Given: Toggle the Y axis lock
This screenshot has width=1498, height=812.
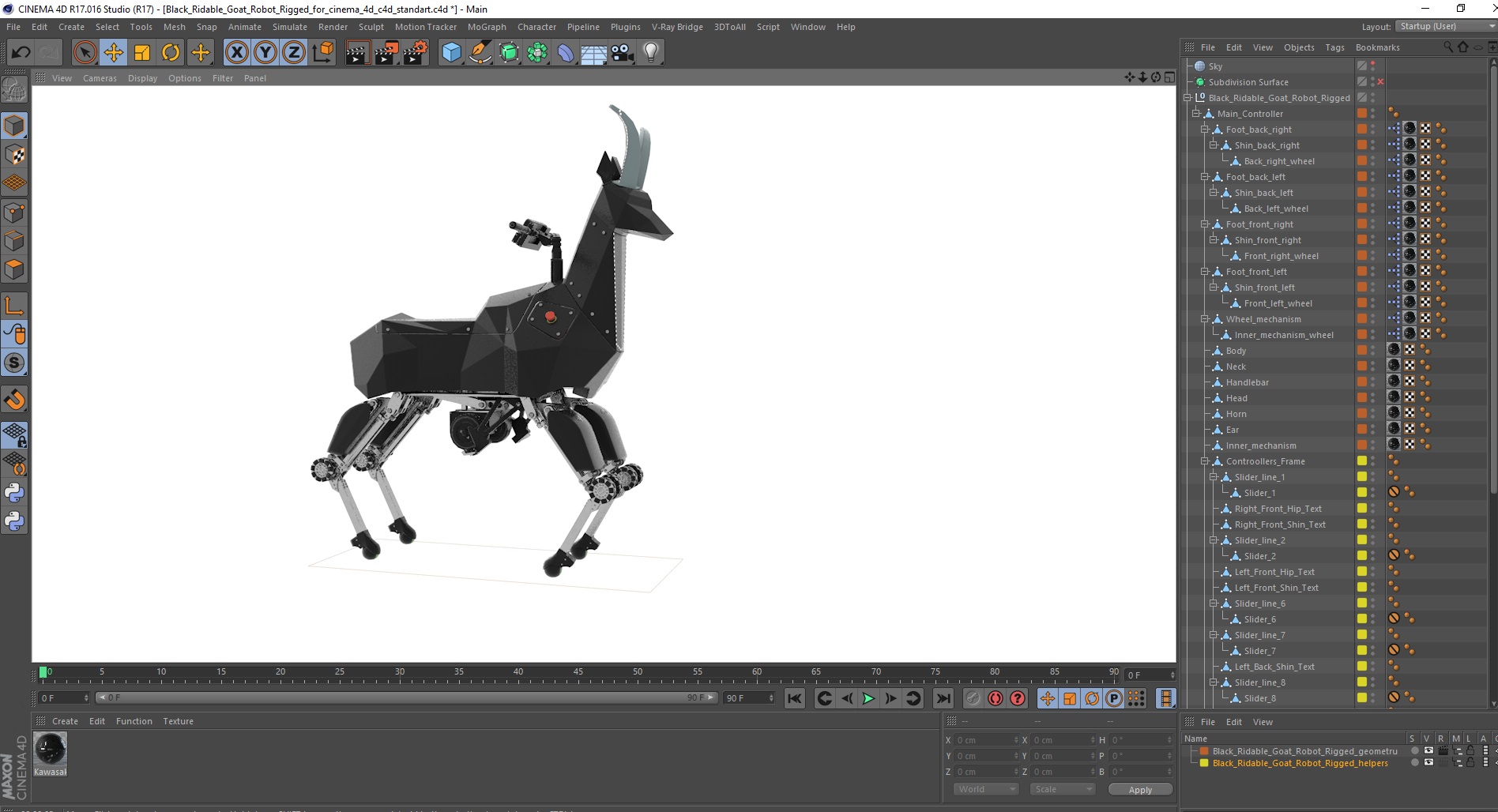Looking at the screenshot, I should pyautogui.click(x=265, y=53).
